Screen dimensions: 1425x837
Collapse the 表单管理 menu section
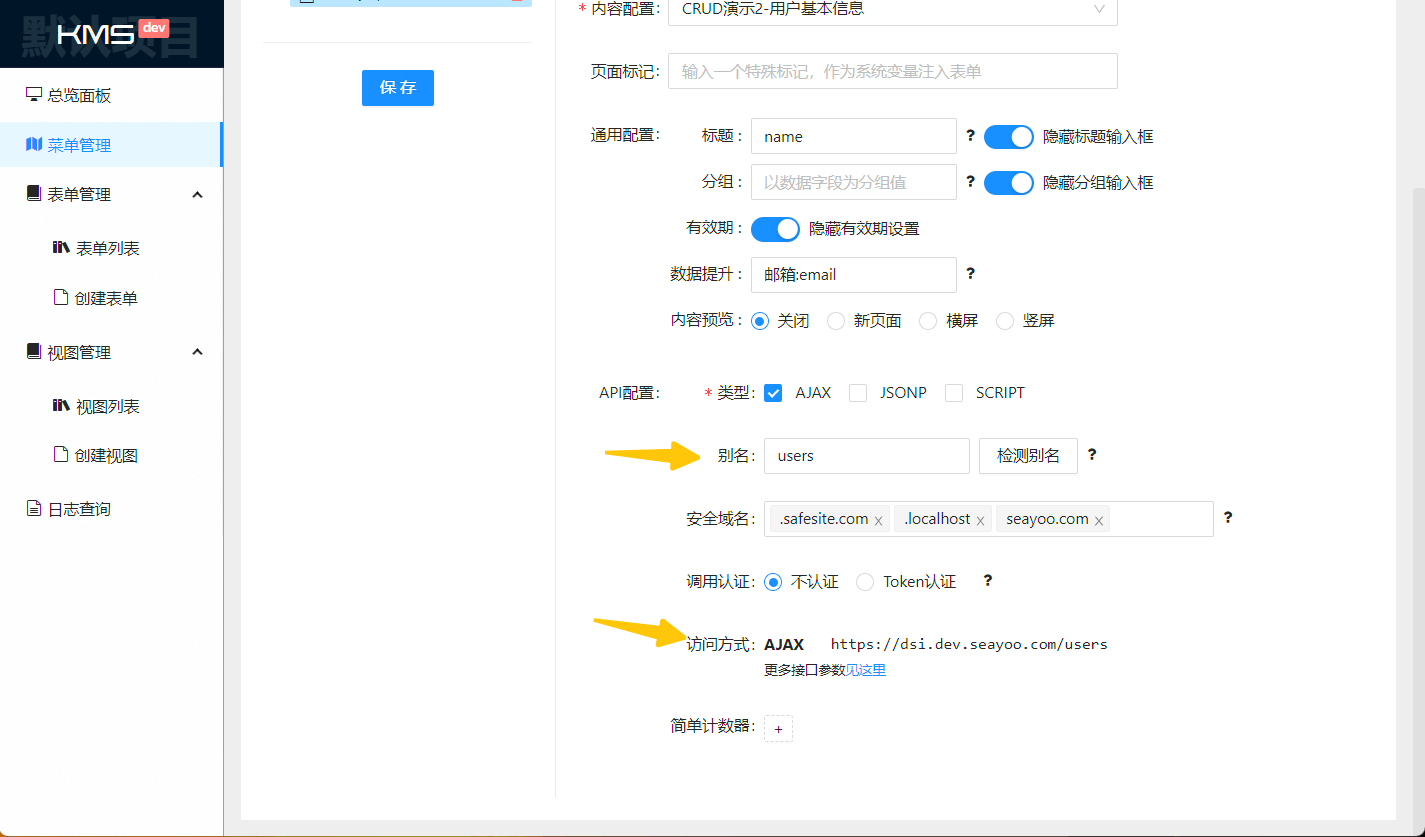point(197,194)
